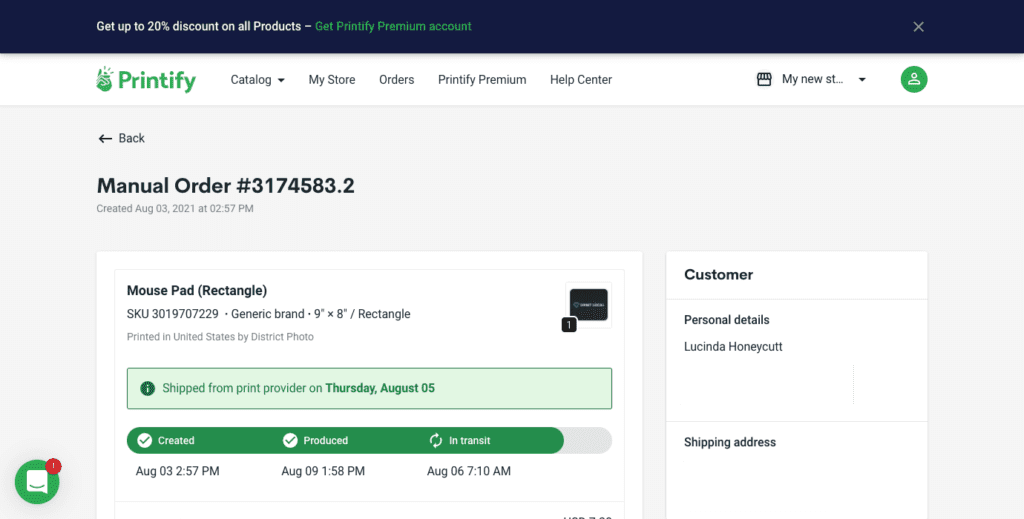Open the user account avatar
1024x519 pixels.
pyautogui.click(x=914, y=80)
